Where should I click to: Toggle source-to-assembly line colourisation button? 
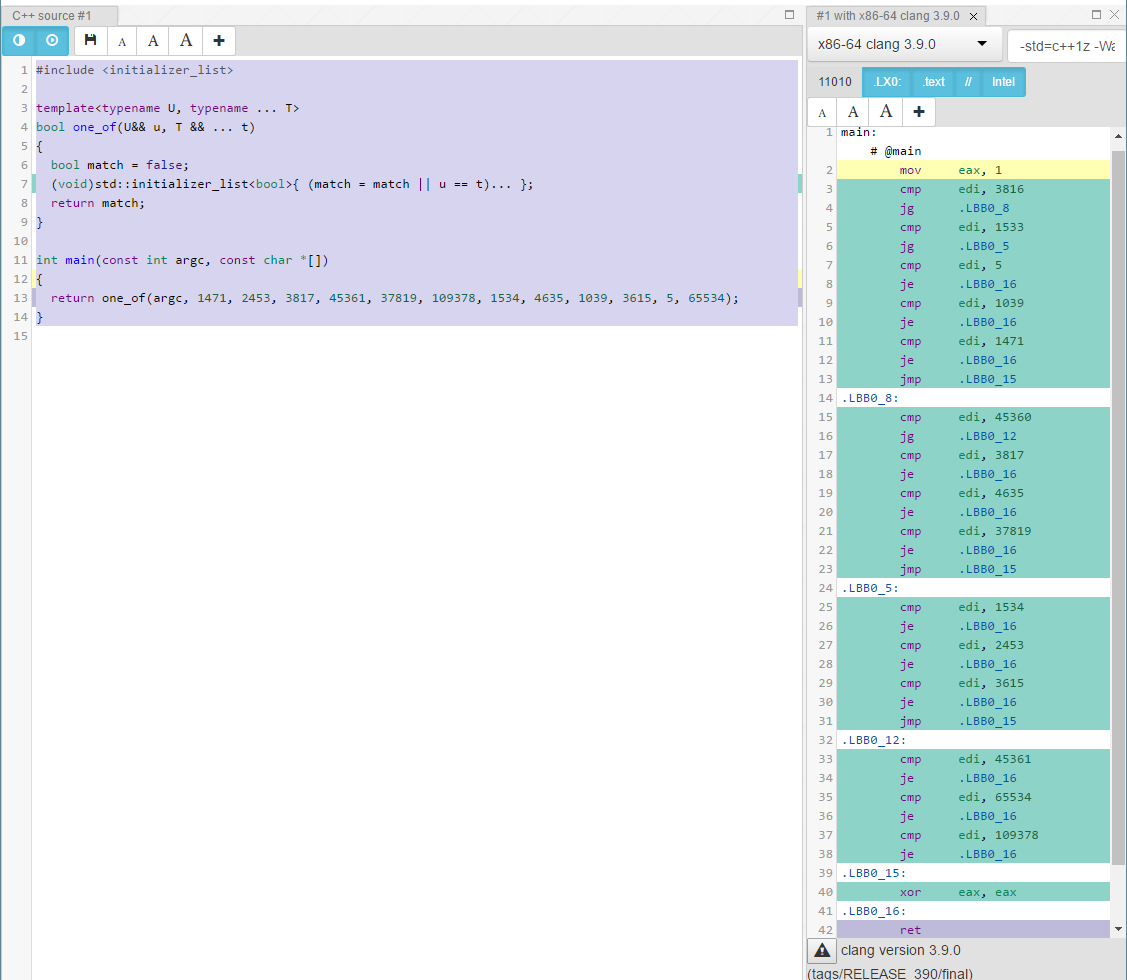[x=19, y=41]
